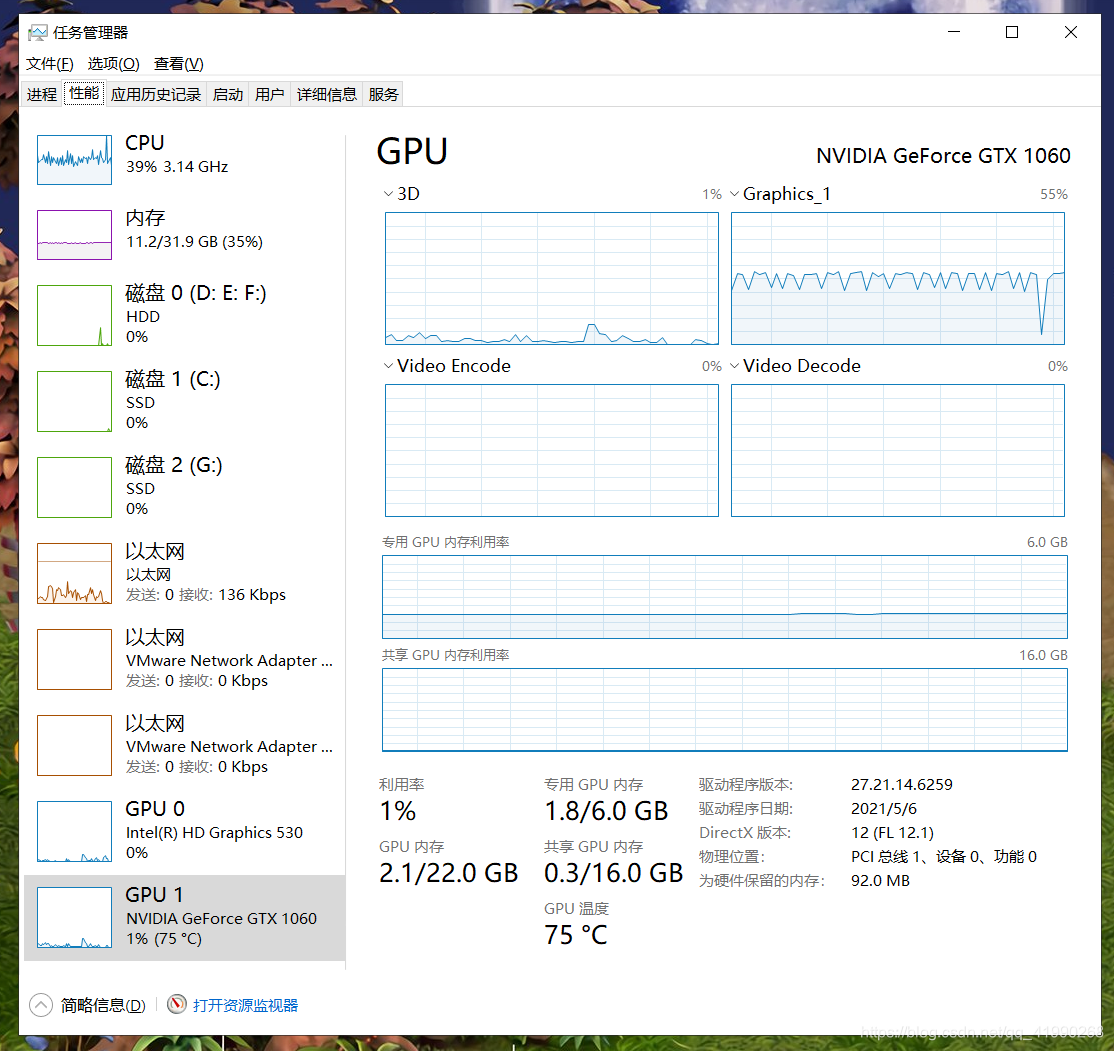Select the 136 Kbps 以太网 graph thumbnail
Image resolution: width=1114 pixels, height=1051 pixels.
[75, 573]
